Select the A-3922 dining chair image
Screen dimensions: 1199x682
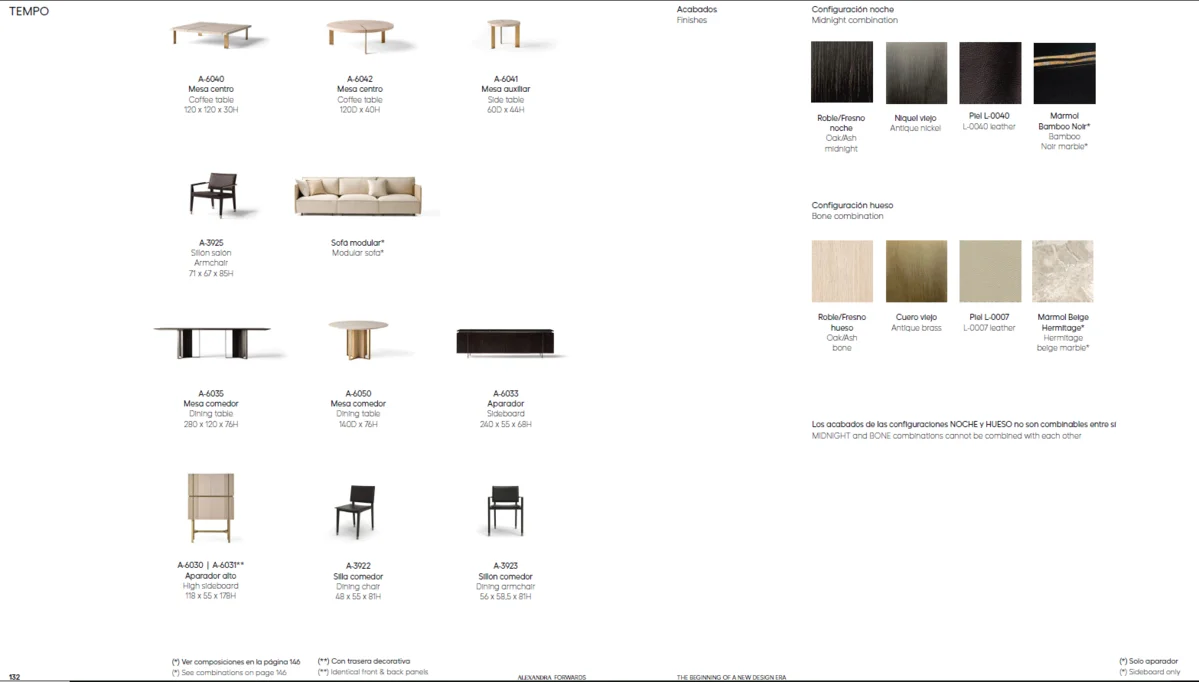[x=355, y=510]
